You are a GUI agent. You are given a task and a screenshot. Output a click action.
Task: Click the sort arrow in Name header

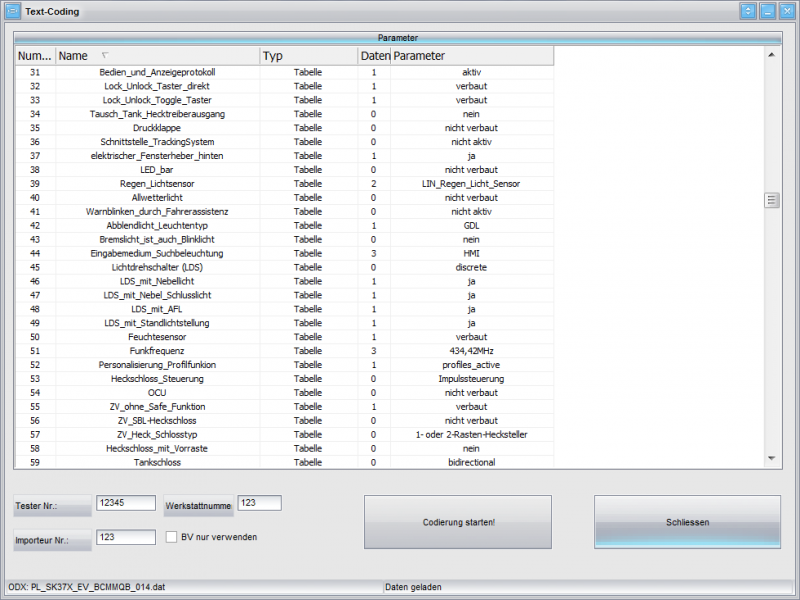click(105, 55)
